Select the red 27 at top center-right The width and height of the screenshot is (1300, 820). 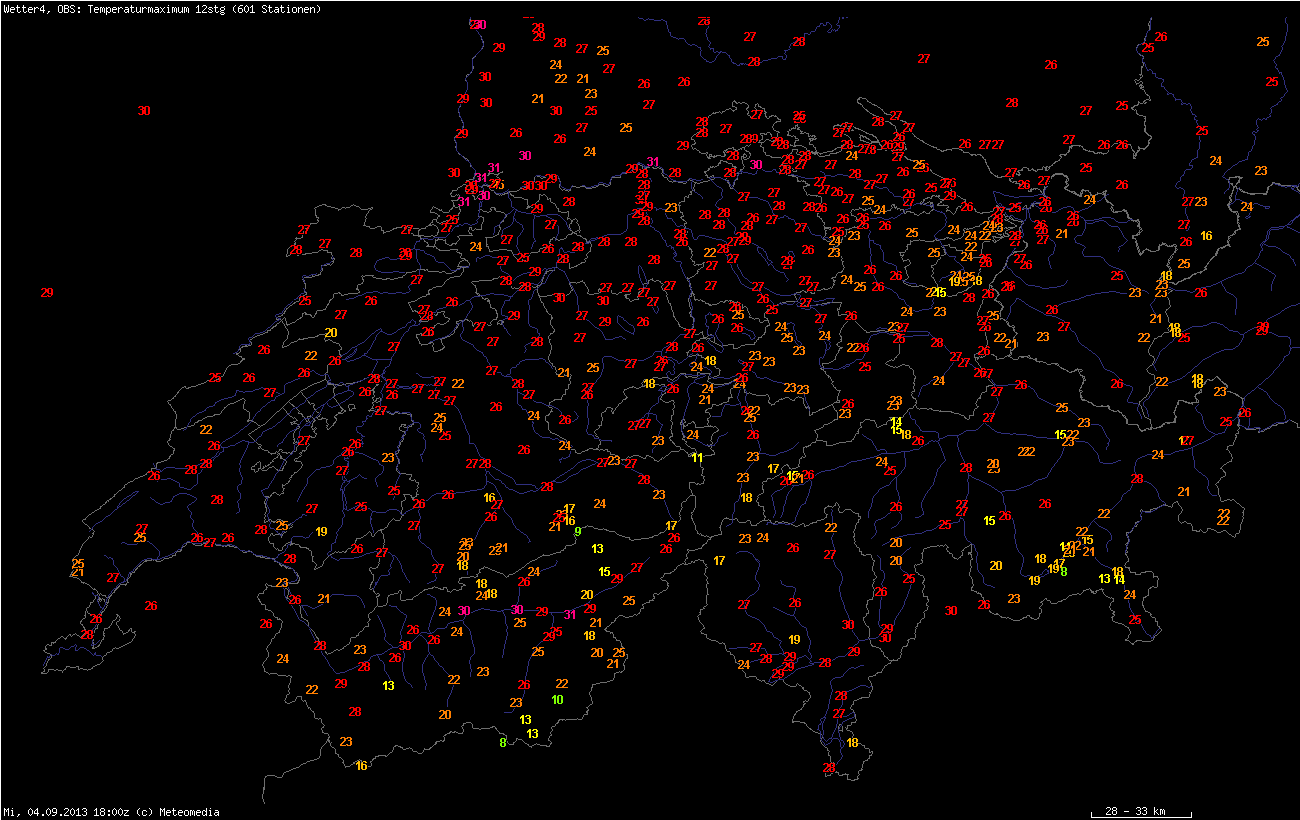924,59
